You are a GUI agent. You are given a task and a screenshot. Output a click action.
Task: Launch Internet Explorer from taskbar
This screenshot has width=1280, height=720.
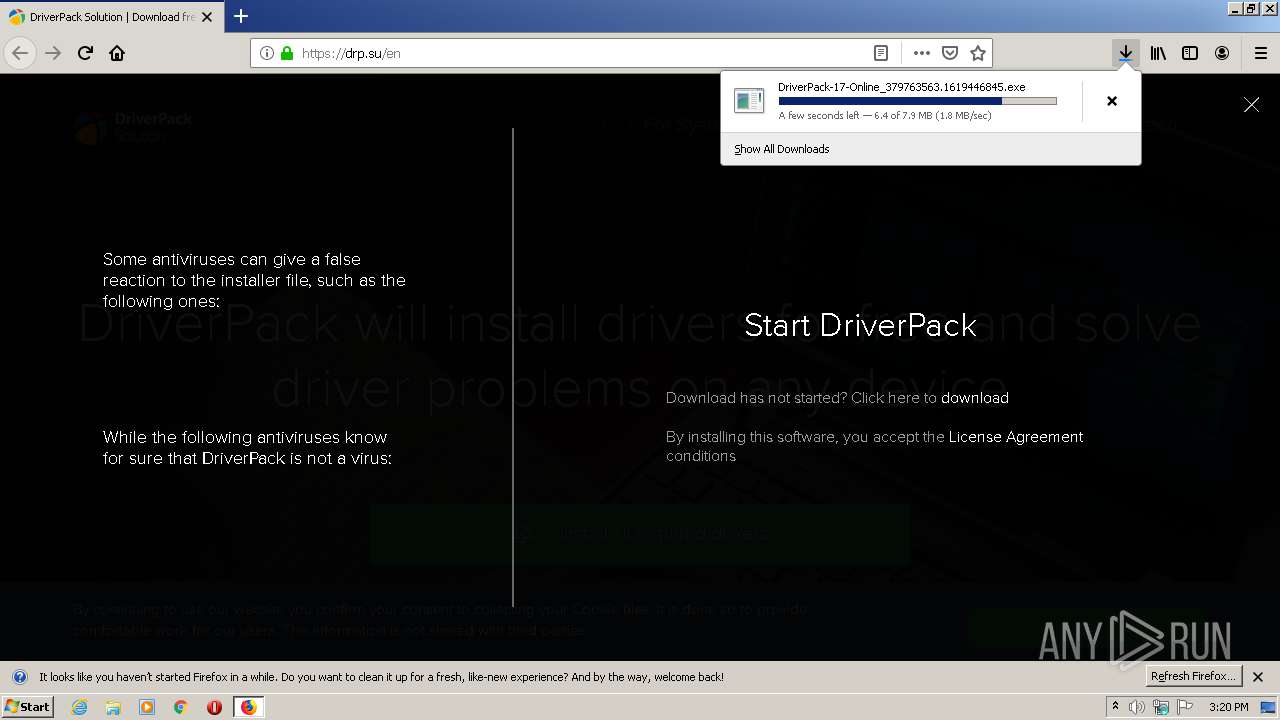pos(79,707)
